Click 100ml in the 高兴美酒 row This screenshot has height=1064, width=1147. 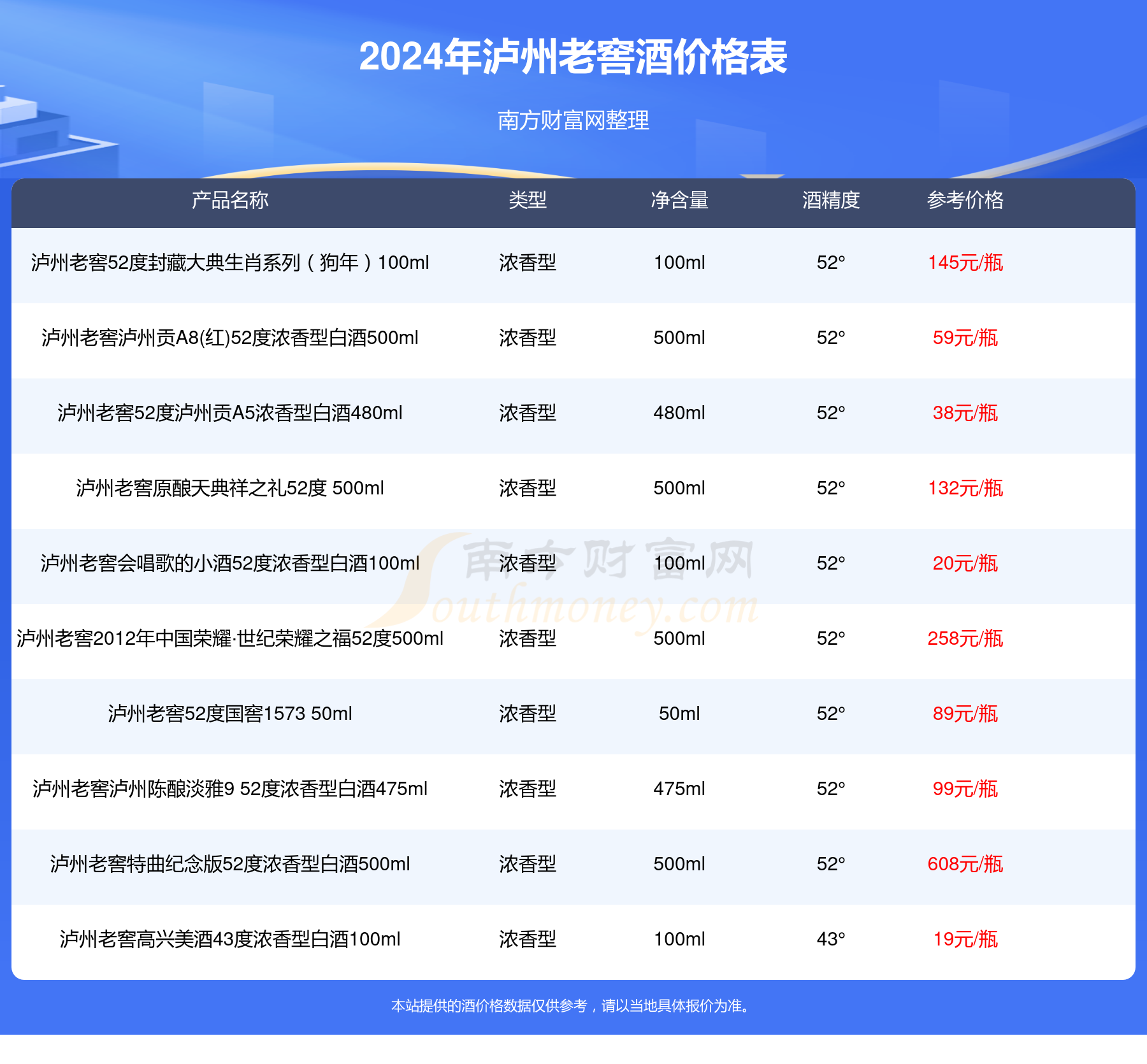point(679,939)
